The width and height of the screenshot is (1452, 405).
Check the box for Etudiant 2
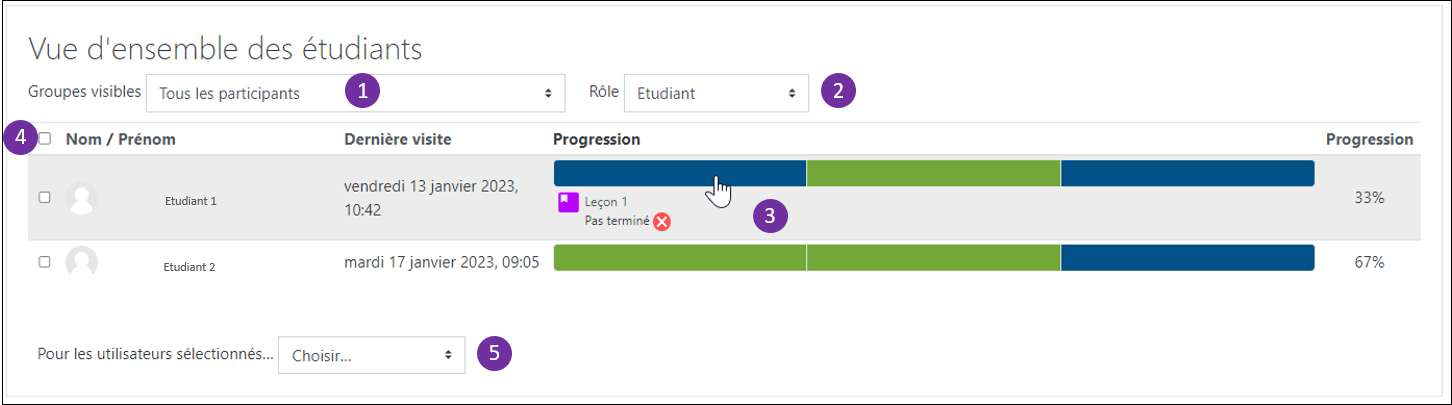coord(44,262)
